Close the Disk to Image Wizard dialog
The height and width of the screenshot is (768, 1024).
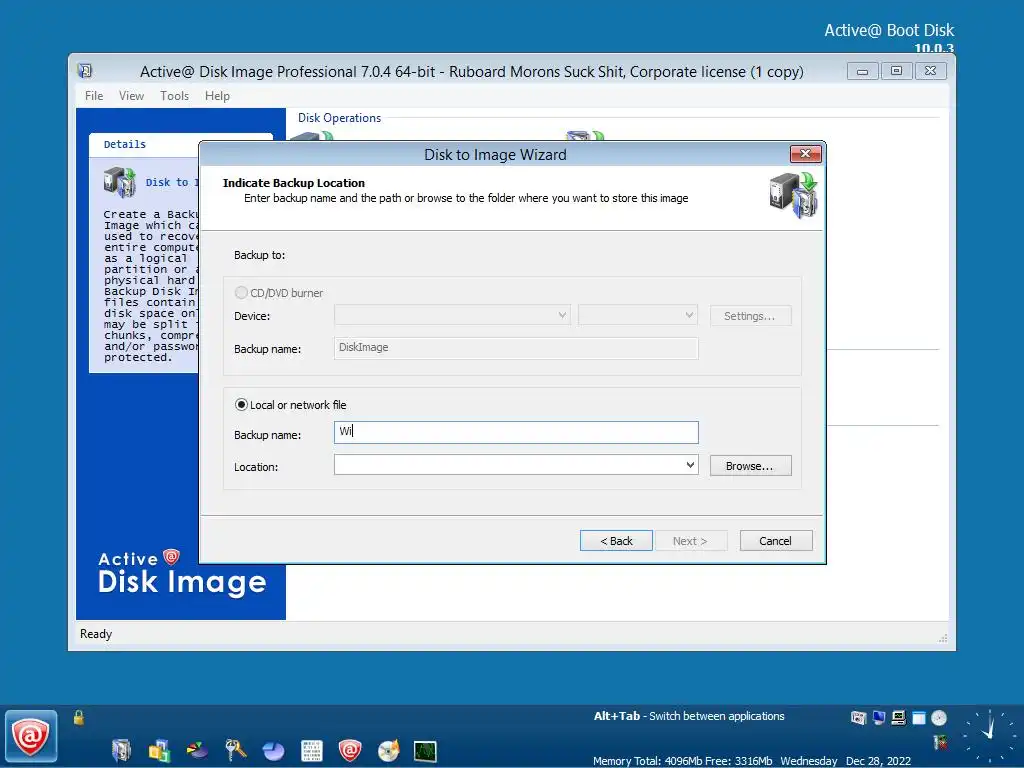click(x=805, y=153)
